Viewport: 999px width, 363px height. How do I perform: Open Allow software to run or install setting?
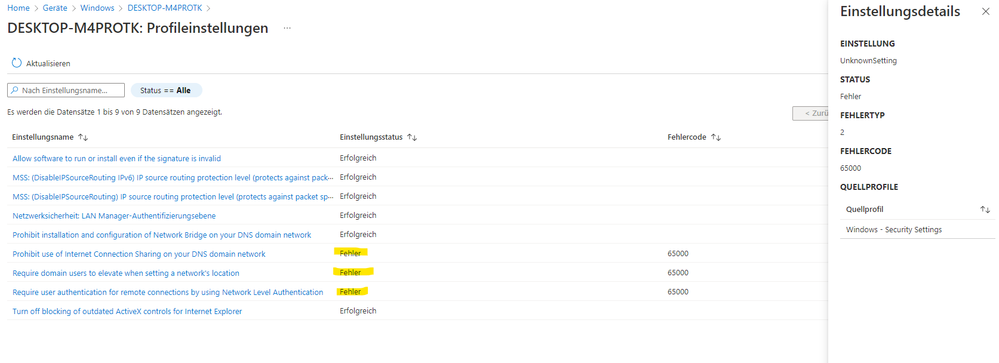point(117,158)
